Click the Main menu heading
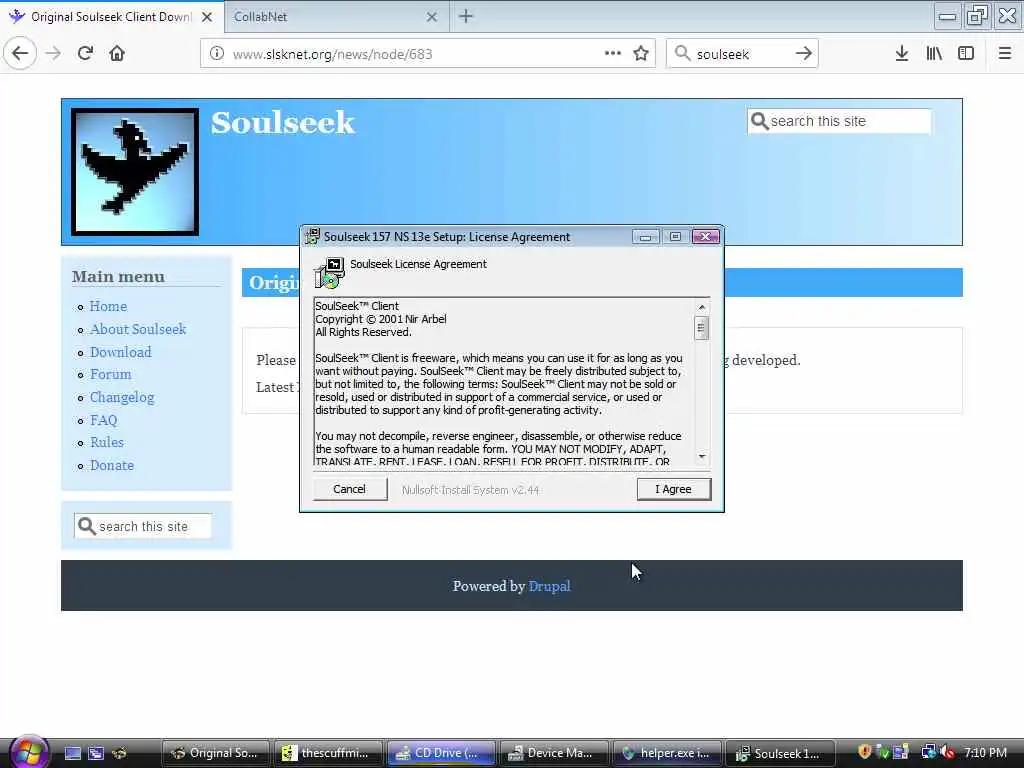This screenshot has width=1024, height=768. pos(118,276)
